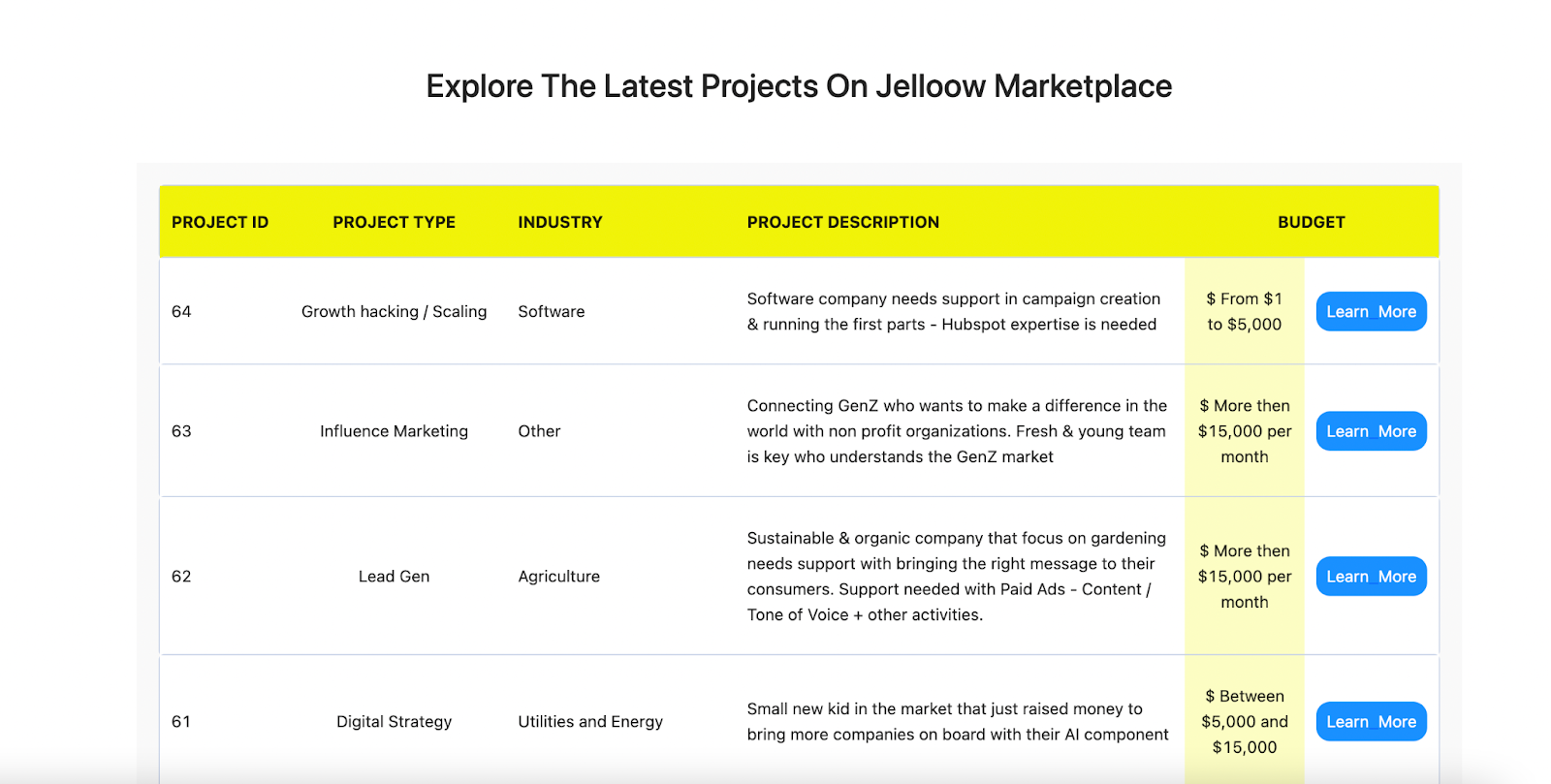
Task: Click the Influence Marketing project type
Action: point(394,431)
